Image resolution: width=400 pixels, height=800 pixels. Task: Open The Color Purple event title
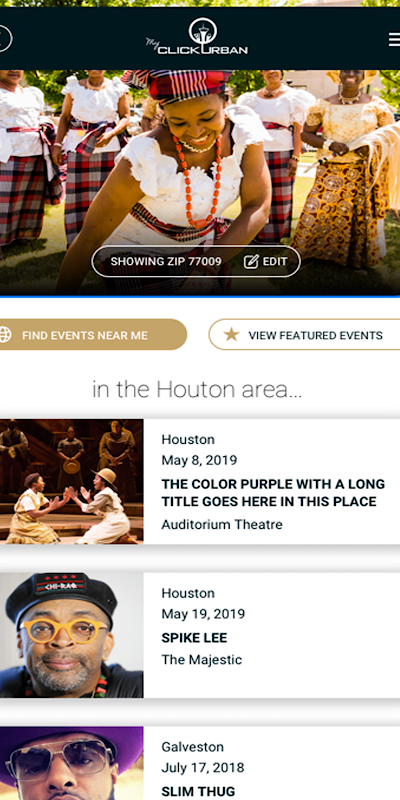[x=273, y=492]
